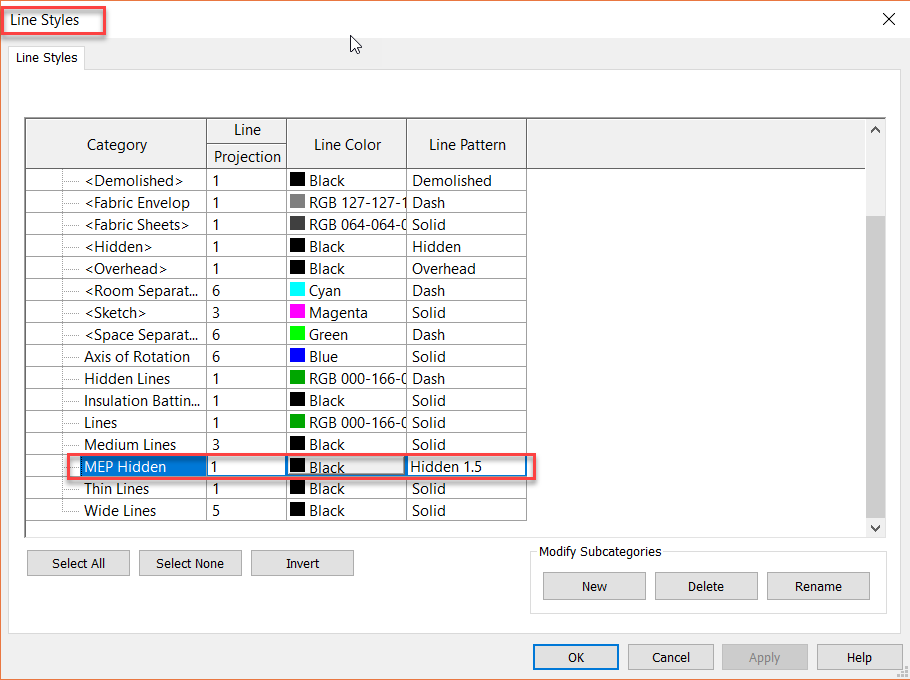Click the Line Pattern column header
Screen dimensions: 910x680
467,144
